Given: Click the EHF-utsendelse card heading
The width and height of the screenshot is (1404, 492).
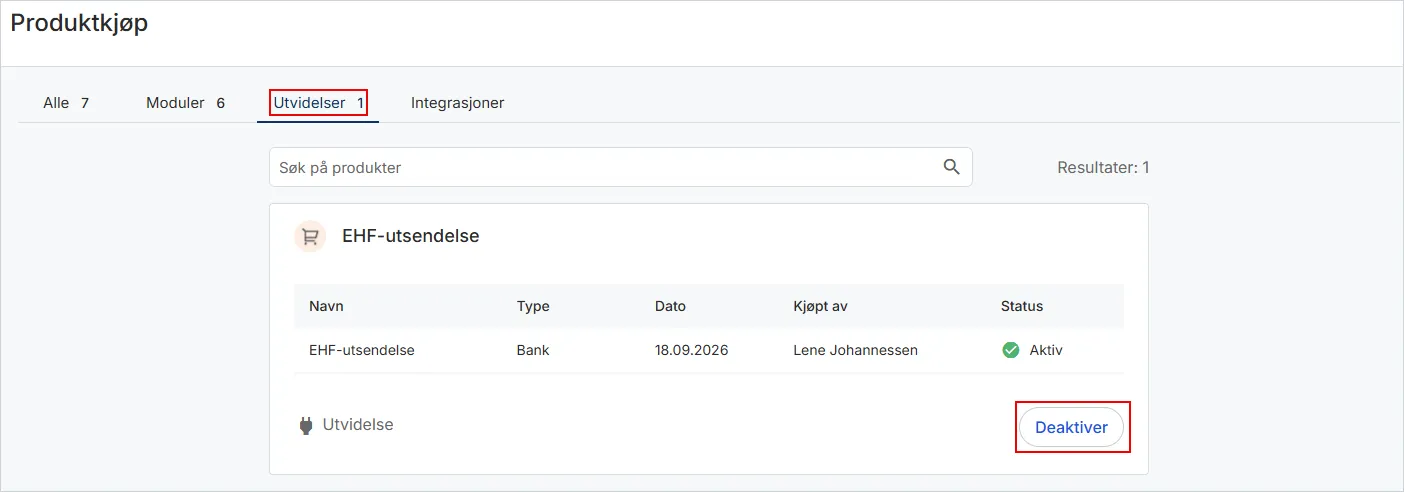Looking at the screenshot, I should click(x=411, y=237).
